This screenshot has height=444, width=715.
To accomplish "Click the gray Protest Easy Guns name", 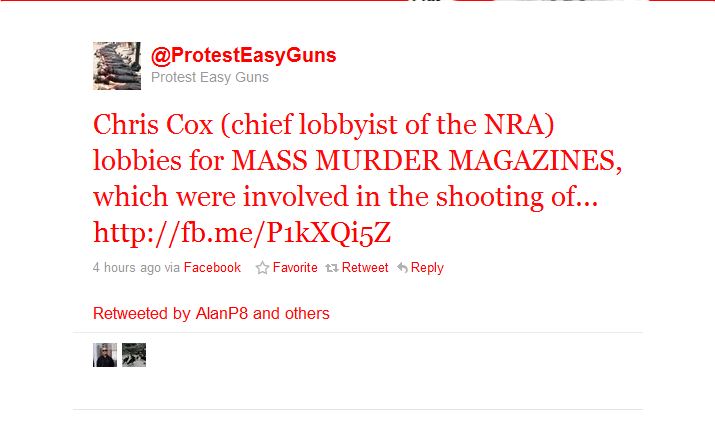I will click(x=210, y=77).
